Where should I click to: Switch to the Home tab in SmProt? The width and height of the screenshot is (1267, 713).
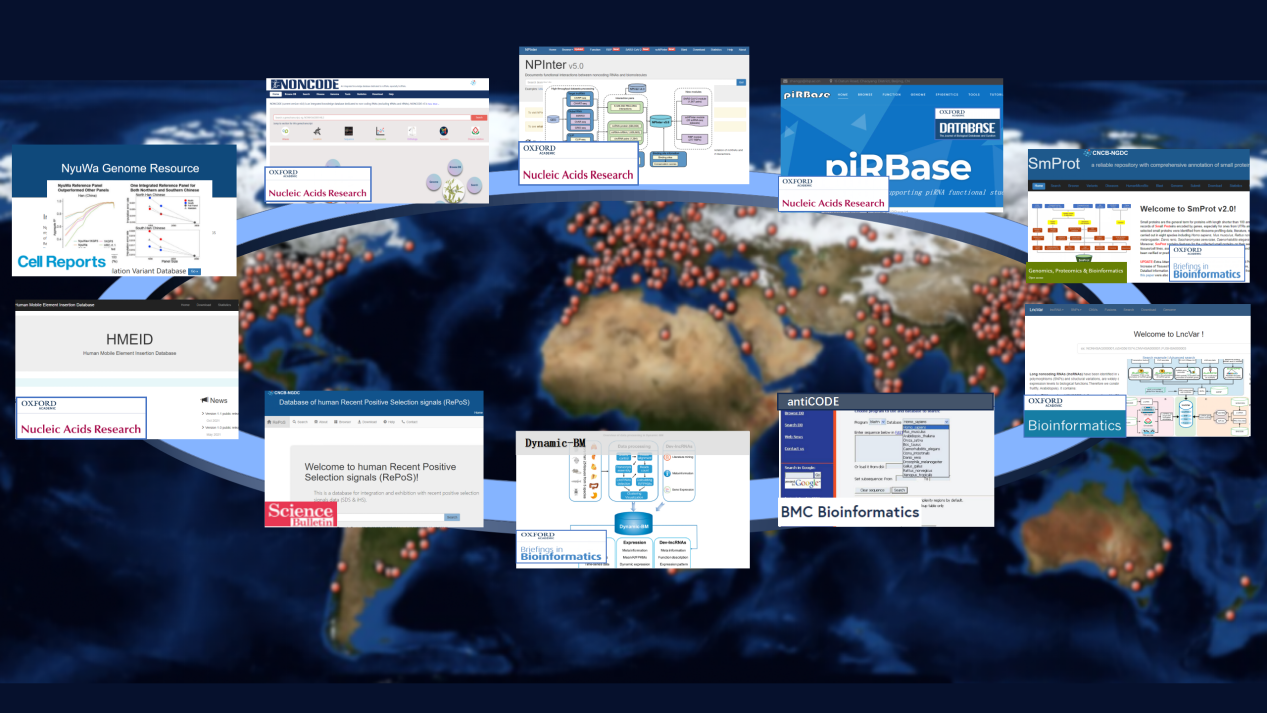1039,186
